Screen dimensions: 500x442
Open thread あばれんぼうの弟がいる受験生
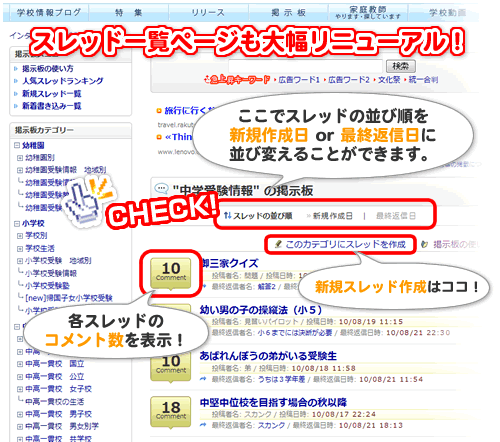pos(268,356)
